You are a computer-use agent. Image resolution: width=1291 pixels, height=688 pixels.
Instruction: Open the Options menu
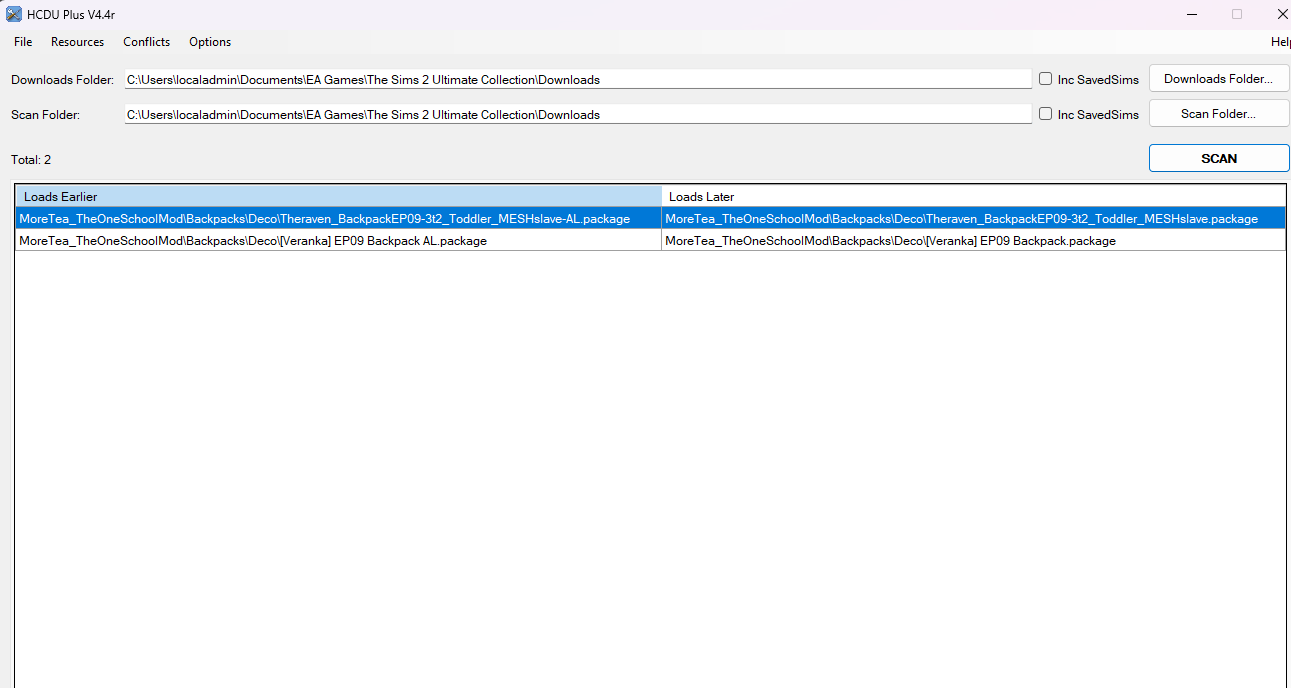coord(209,42)
